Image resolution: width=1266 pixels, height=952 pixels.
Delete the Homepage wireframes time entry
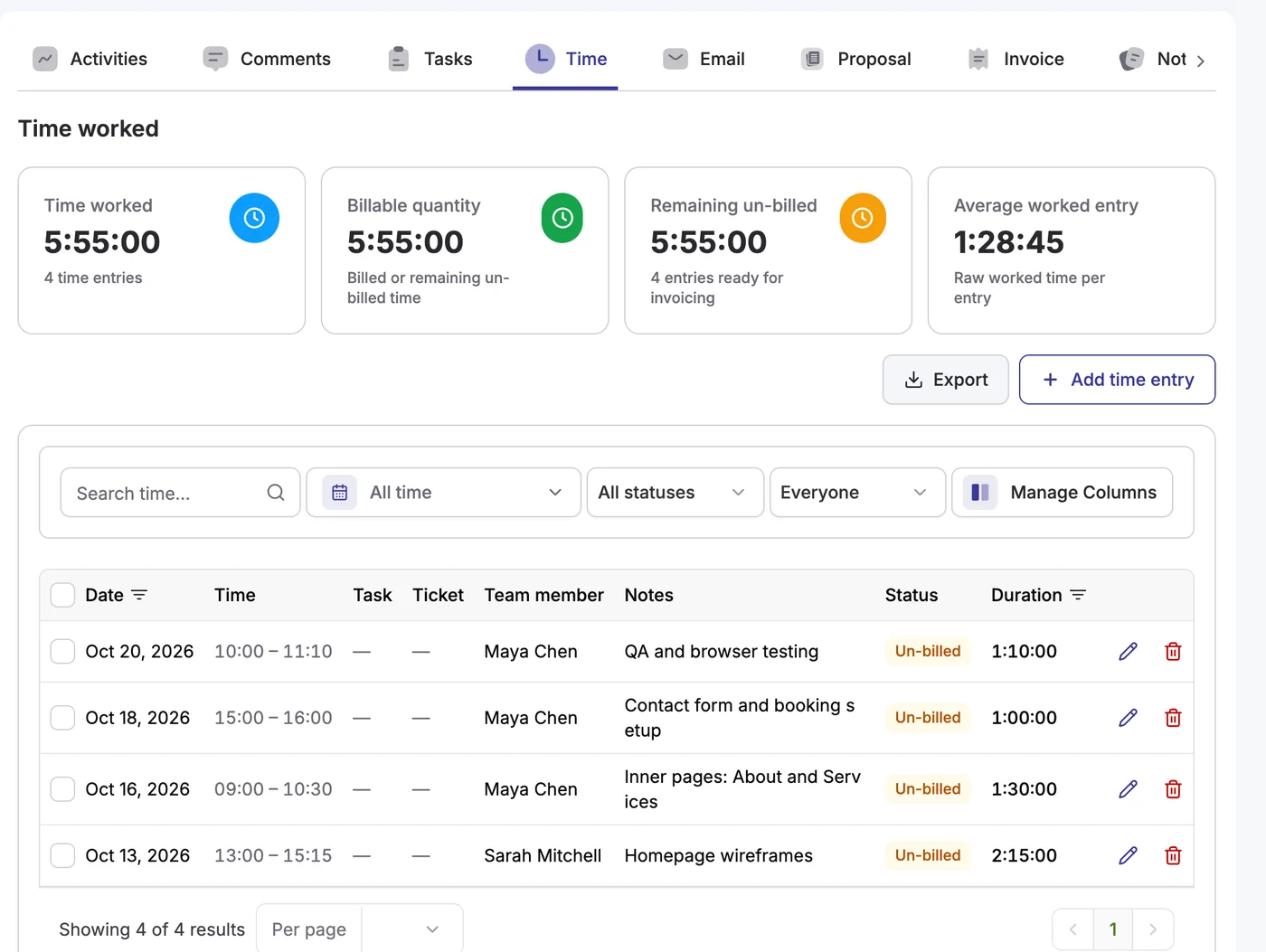pyautogui.click(x=1173, y=855)
